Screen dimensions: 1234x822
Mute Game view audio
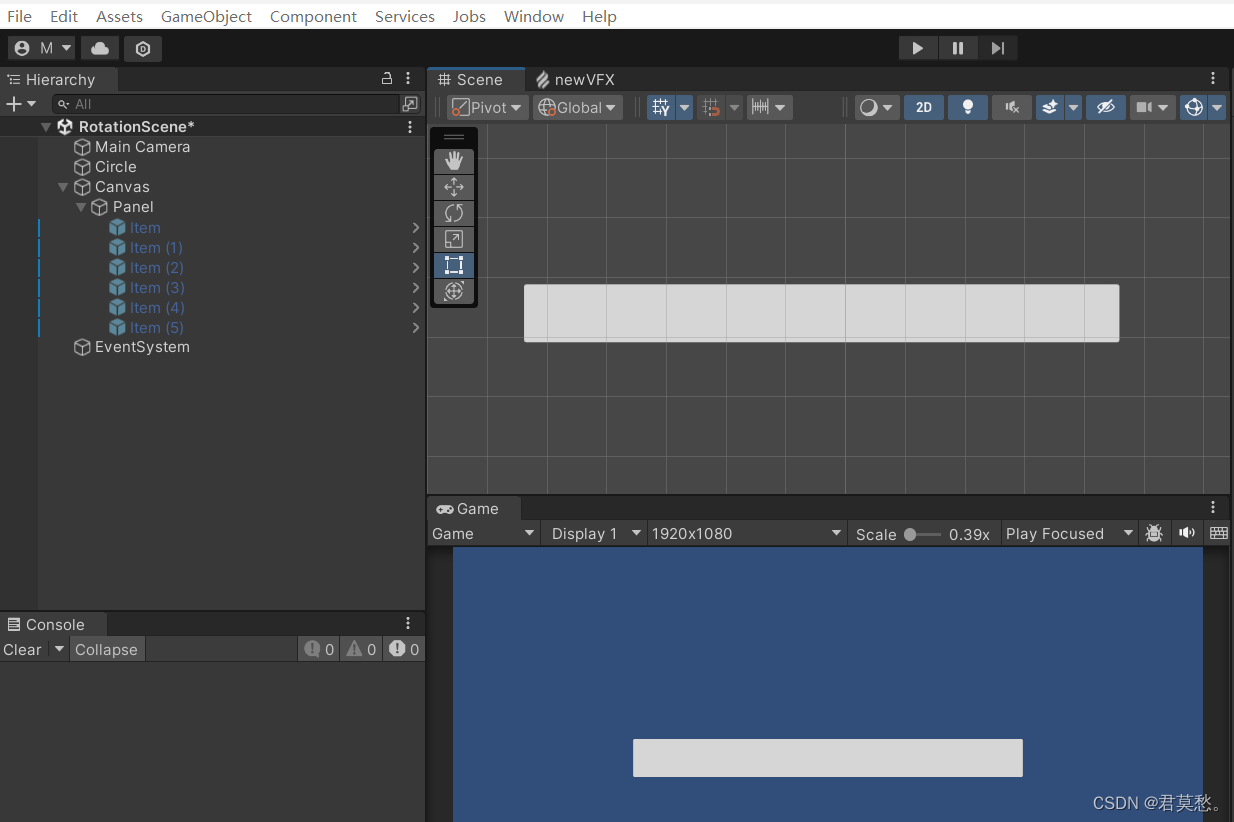coord(1187,533)
